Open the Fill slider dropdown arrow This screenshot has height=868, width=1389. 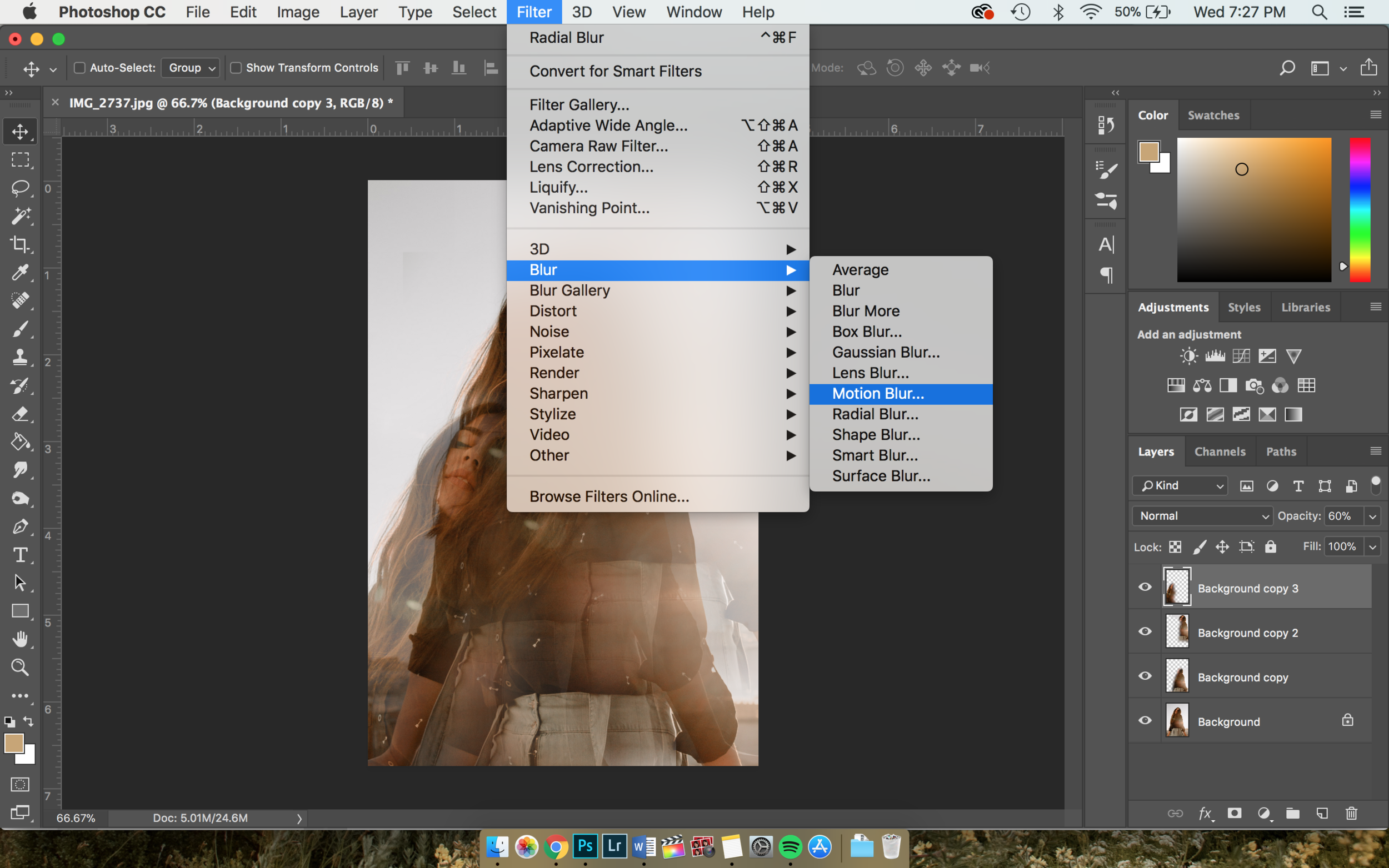(x=1372, y=547)
